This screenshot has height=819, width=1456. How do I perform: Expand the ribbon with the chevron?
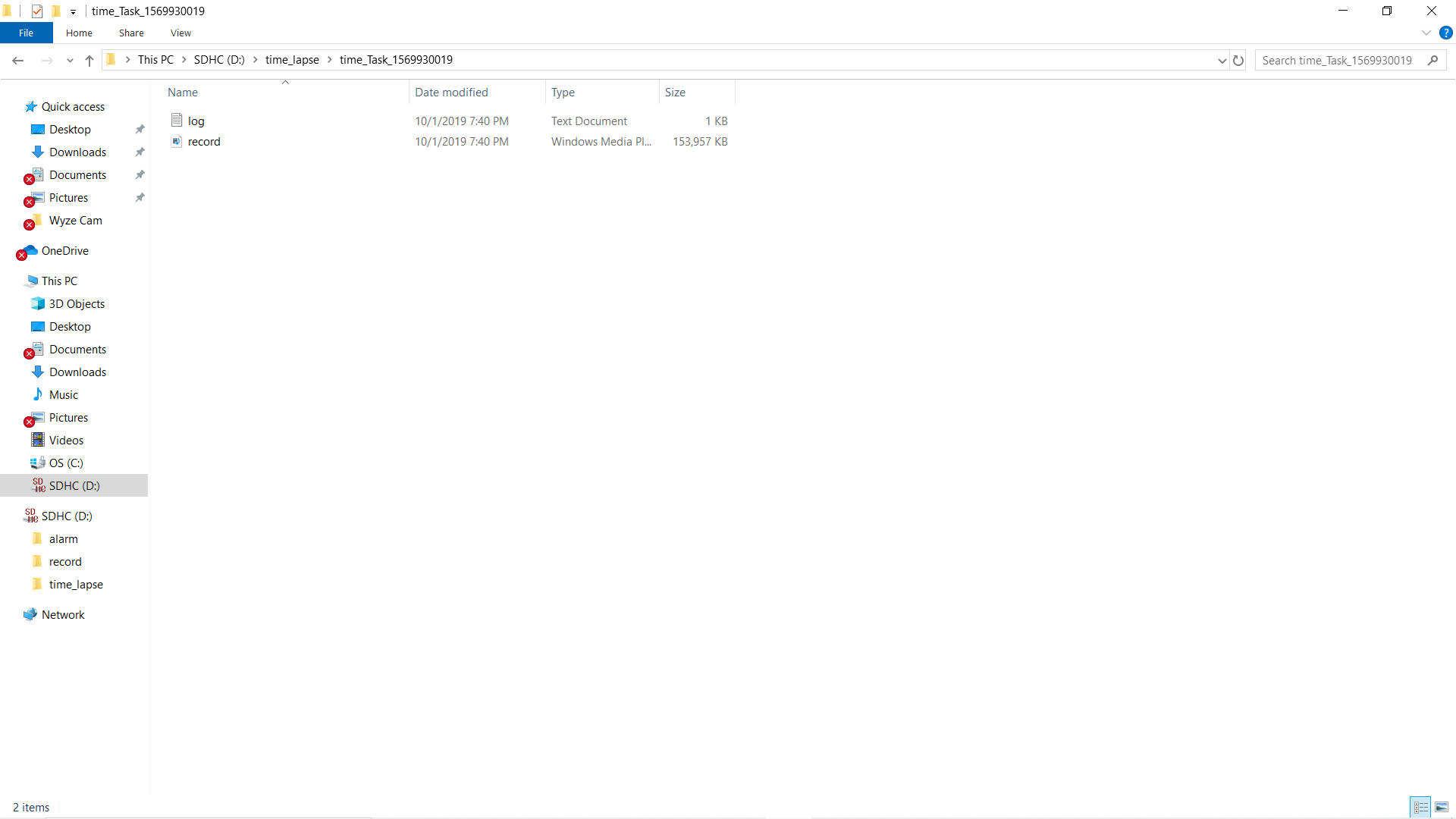tap(1426, 33)
